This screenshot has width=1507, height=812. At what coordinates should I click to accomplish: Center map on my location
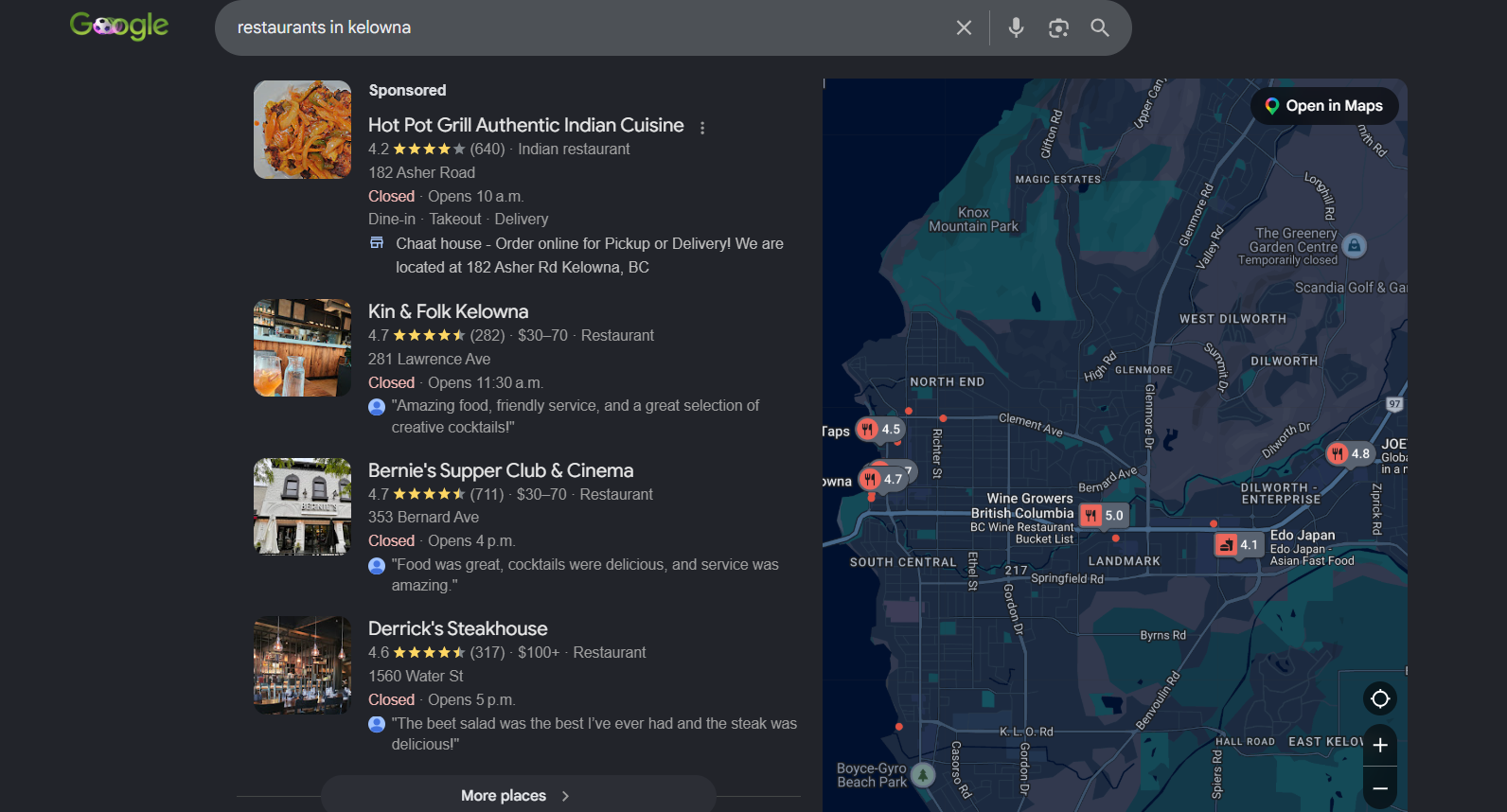point(1380,698)
